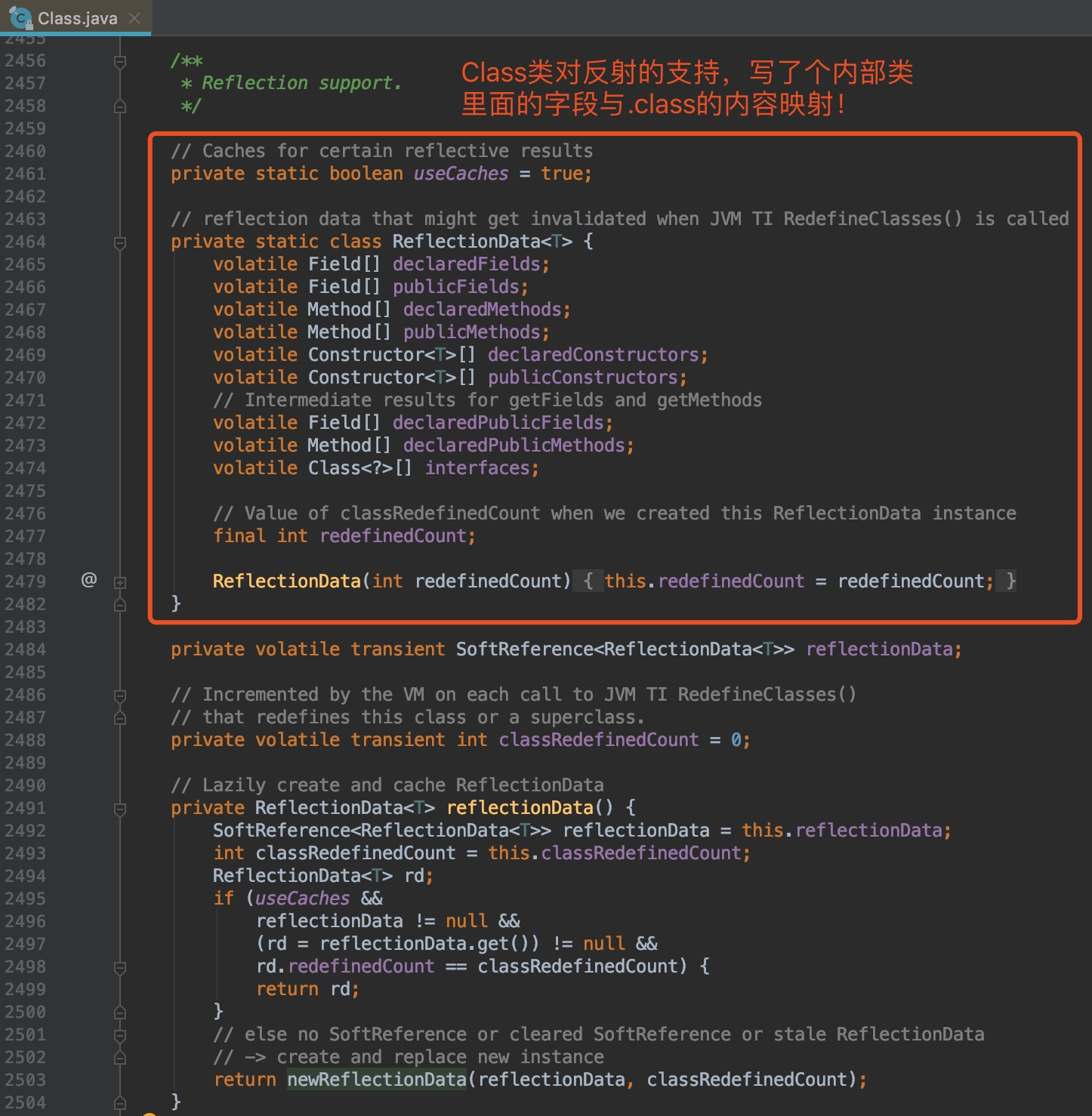
Task: Click the fold end marker at line 2458
Action: (120, 106)
